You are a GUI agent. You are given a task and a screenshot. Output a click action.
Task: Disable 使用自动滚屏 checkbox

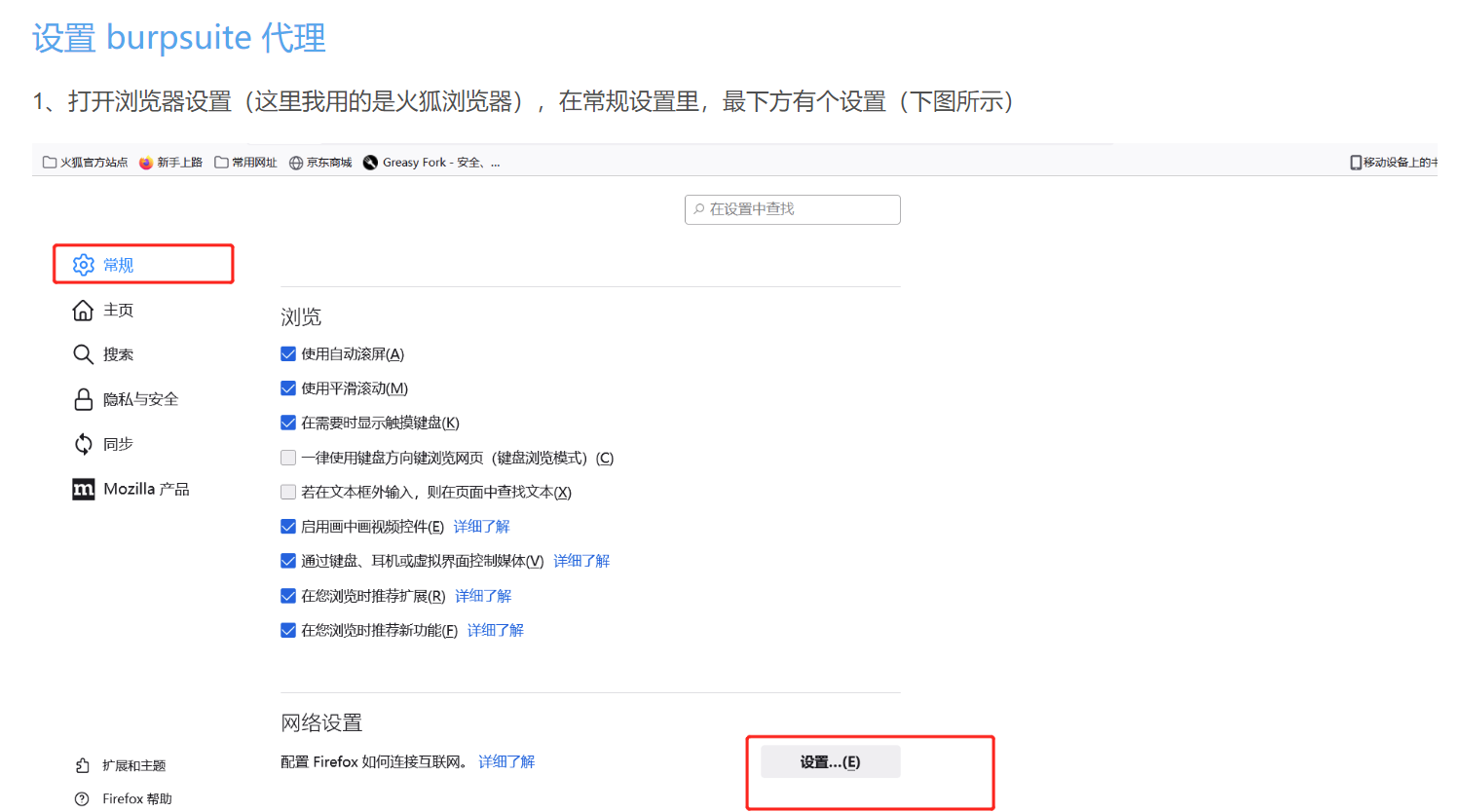(x=288, y=353)
